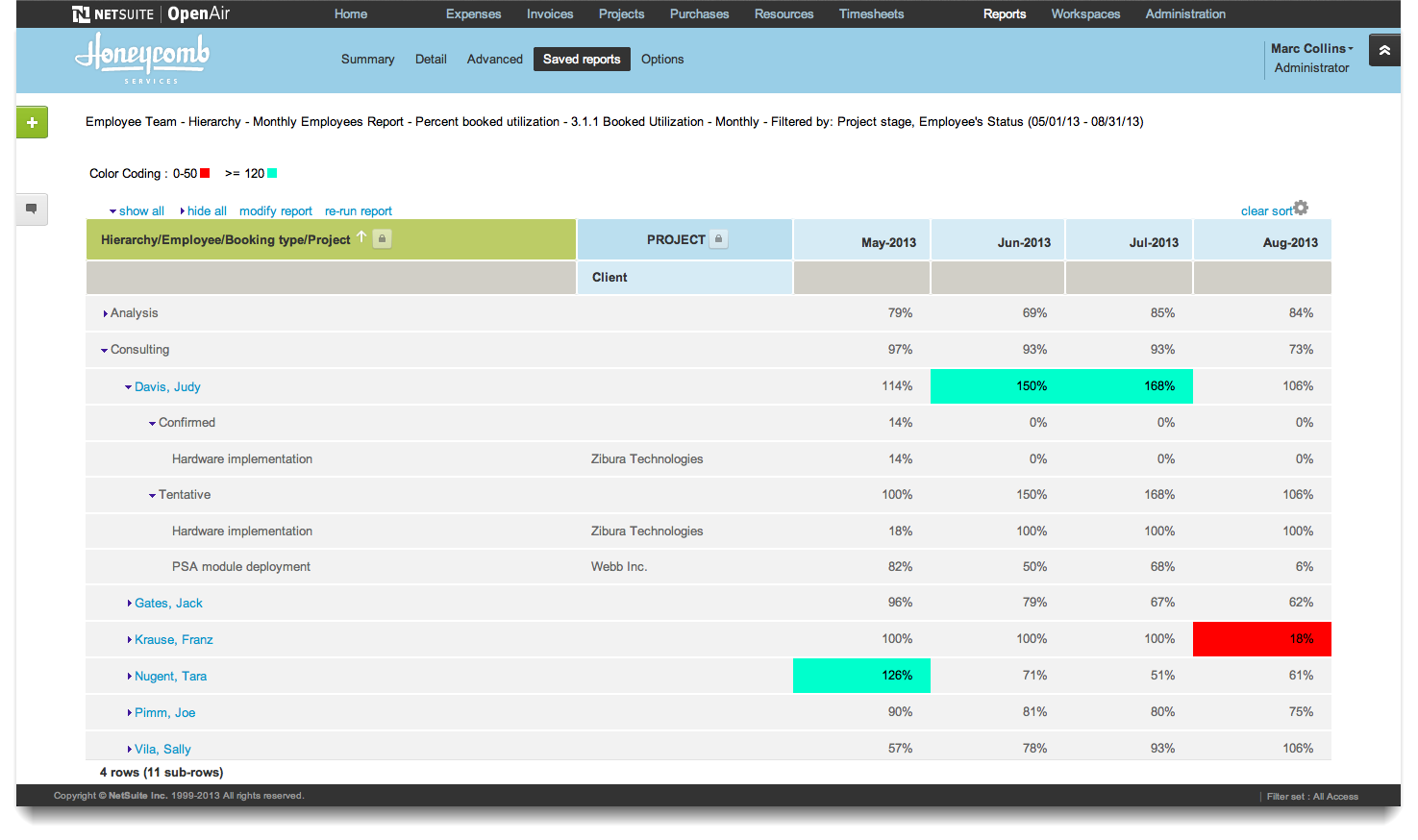Viewport: 1418px width, 840px height.
Task: Collapse the Confirmed booking type
Action: tap(153, 423)
